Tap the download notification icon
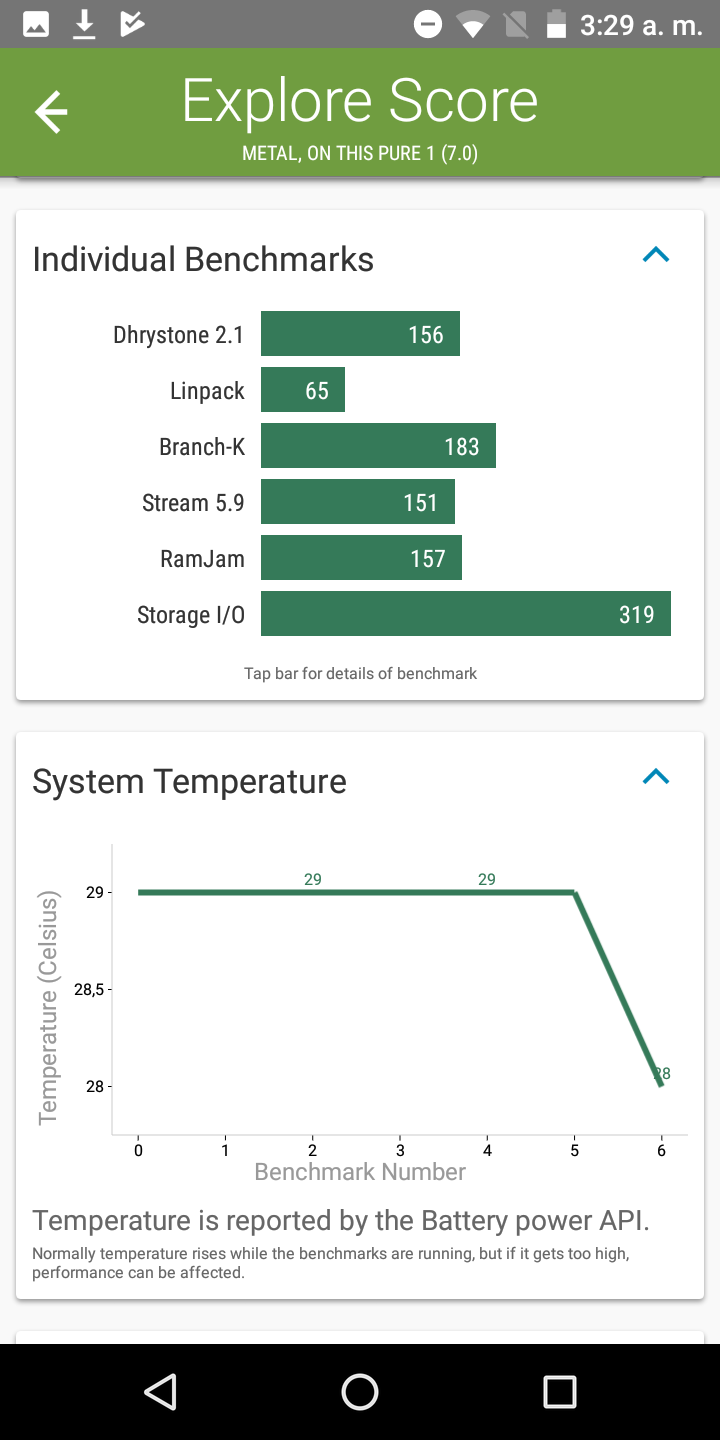Viewport: 720px width, 1440px height. pyautogui.click(x=85, y=24)
